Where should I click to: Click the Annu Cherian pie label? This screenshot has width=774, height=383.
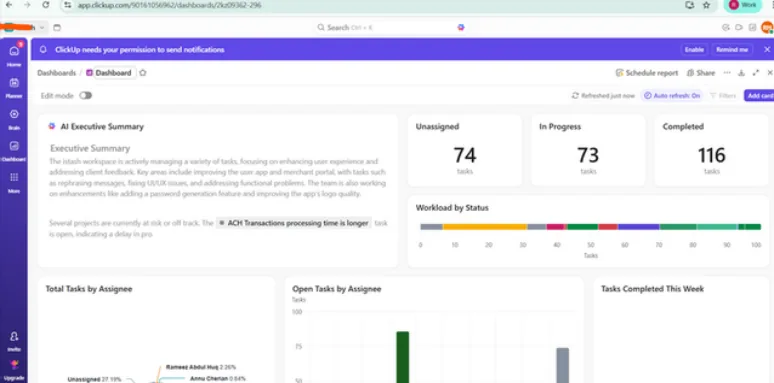pyautogui.click(x=218, y=379)
